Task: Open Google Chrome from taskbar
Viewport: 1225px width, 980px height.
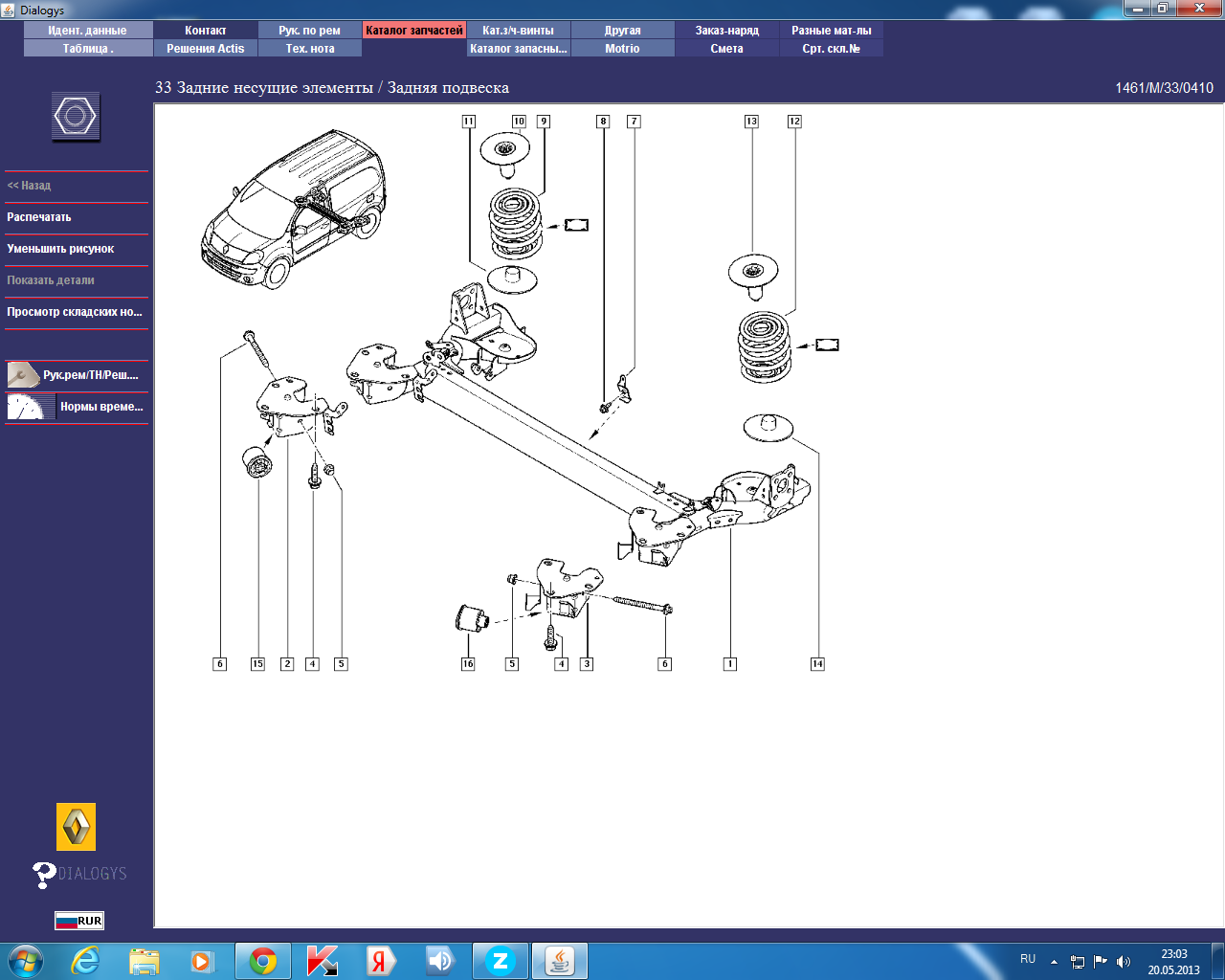Action: [x=263, y=961]
